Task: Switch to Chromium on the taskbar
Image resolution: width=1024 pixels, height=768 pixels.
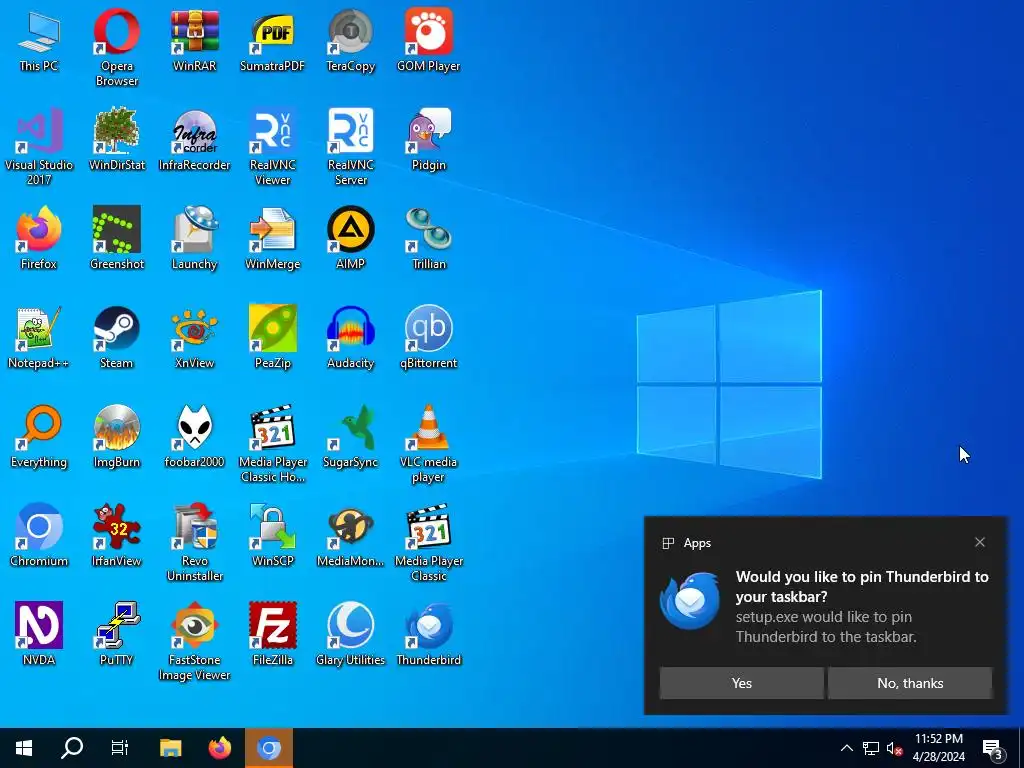Action: [268, 748]
